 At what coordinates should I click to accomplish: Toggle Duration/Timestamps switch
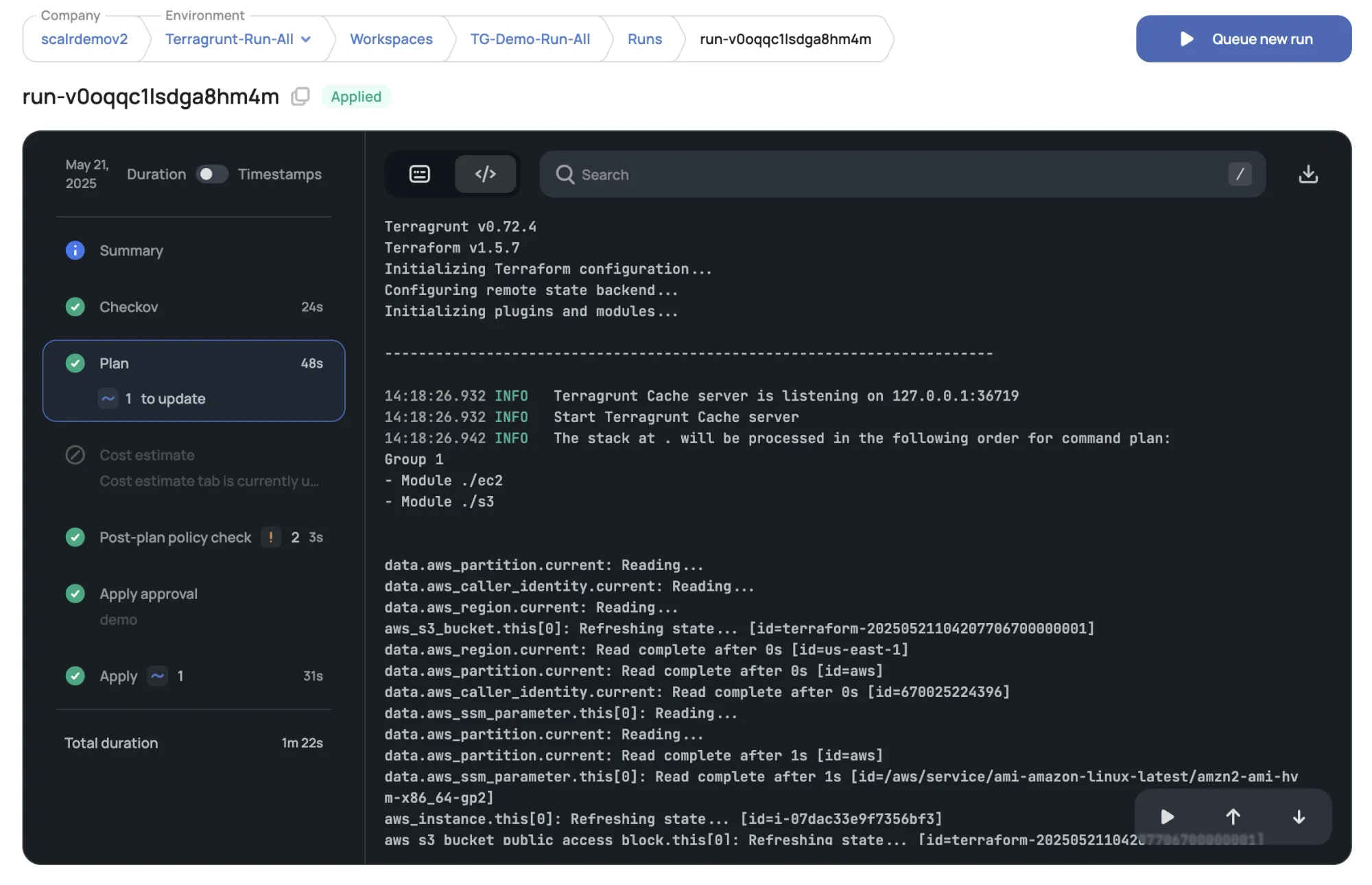click(211, 174)
